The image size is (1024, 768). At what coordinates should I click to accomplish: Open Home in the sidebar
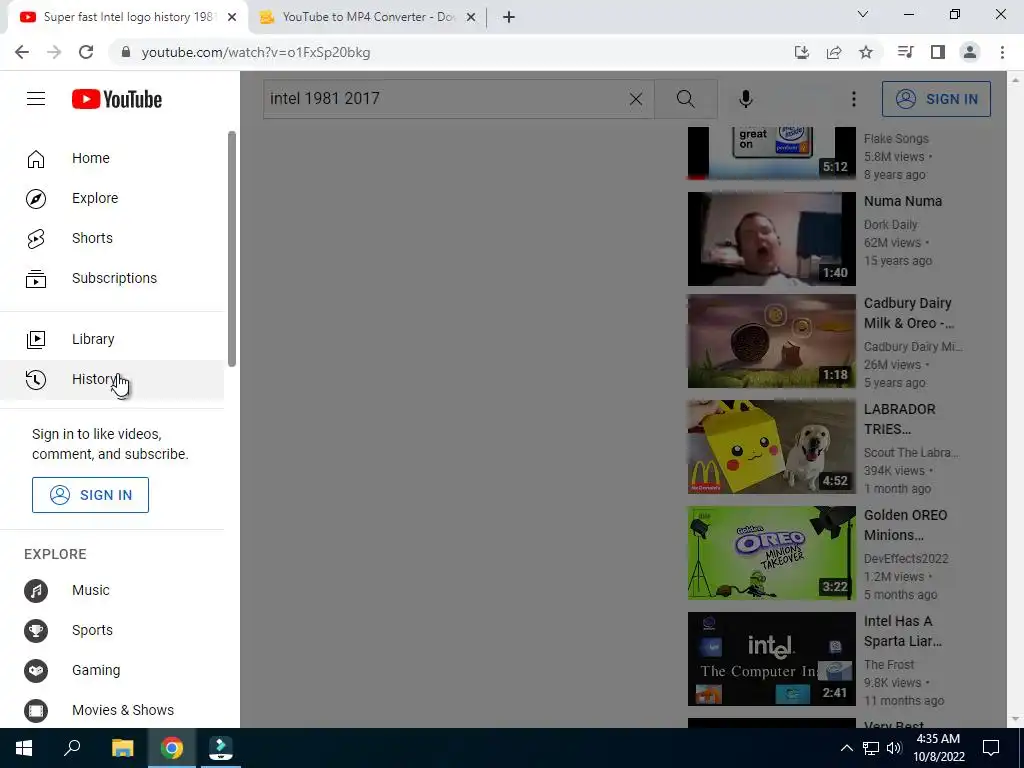point(112,158)
